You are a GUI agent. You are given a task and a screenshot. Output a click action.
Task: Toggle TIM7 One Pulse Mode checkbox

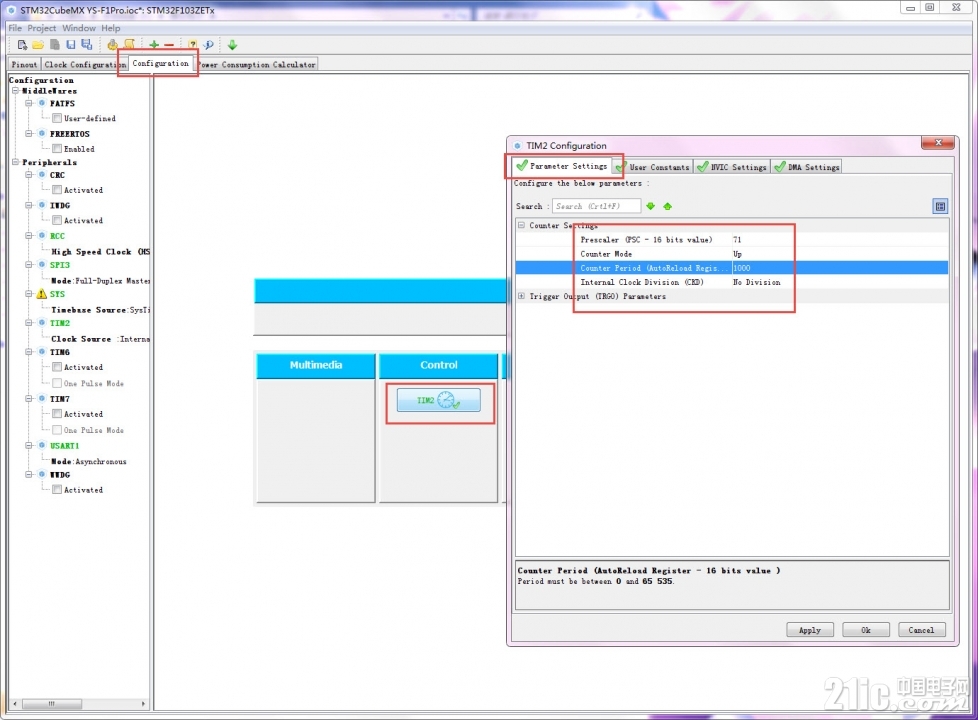pyautogui.click(x=57, y=430)
